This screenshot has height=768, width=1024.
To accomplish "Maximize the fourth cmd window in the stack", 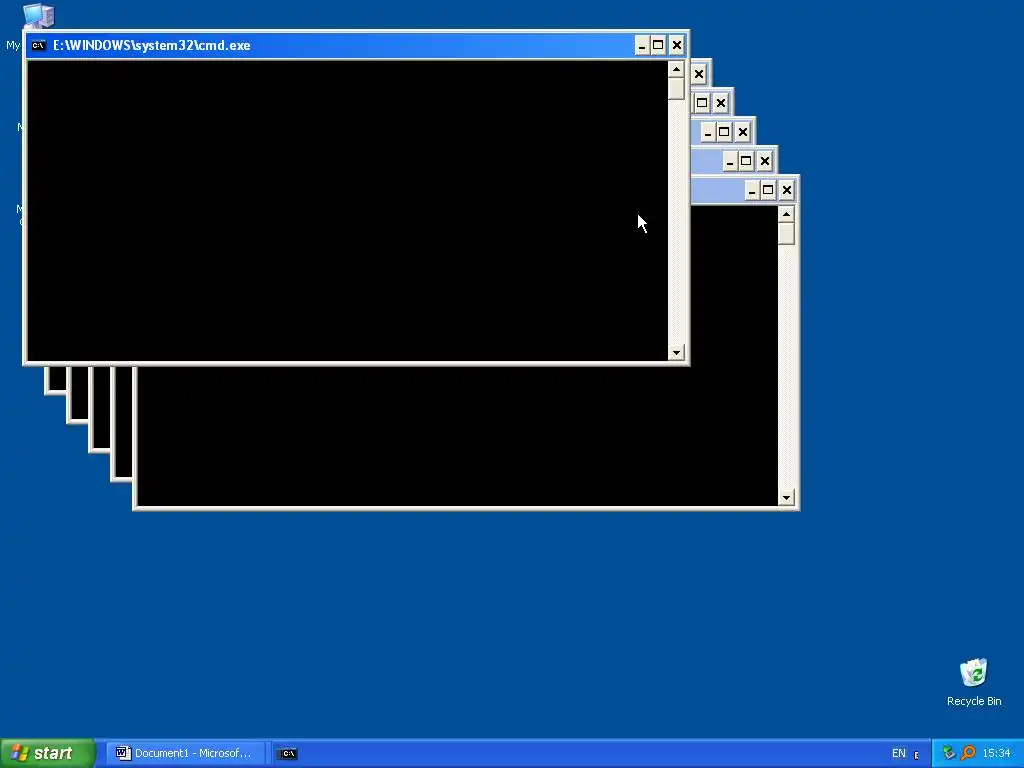I will (724, 132).
